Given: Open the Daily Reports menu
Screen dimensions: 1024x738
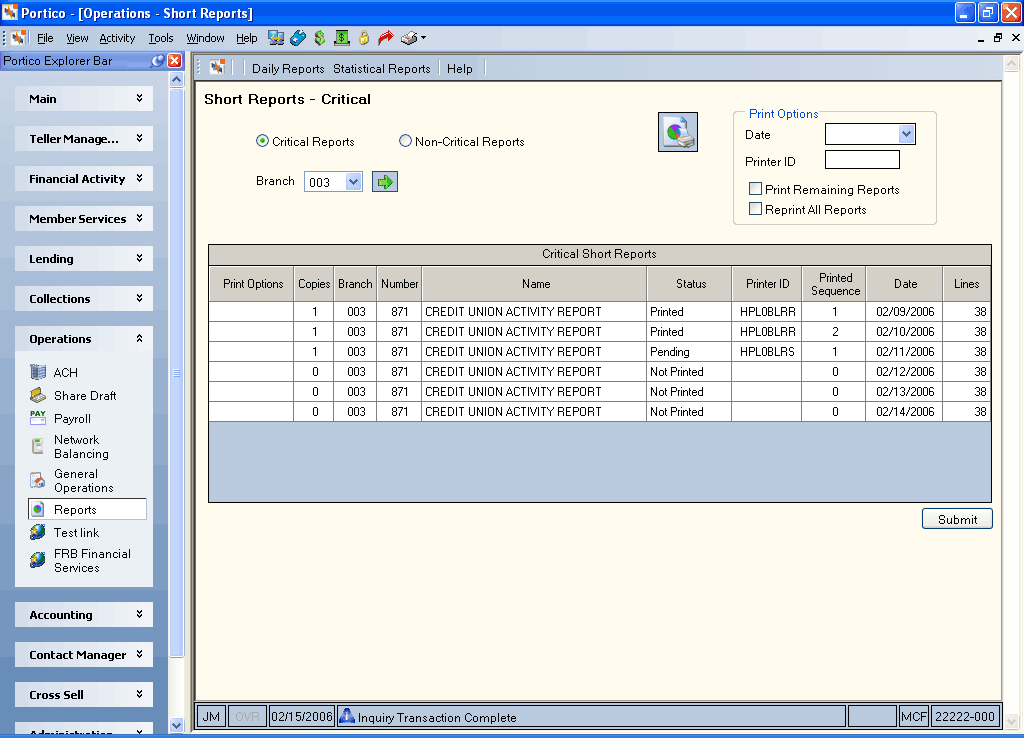Looking at the screenshot, I should tap(288, 69).
